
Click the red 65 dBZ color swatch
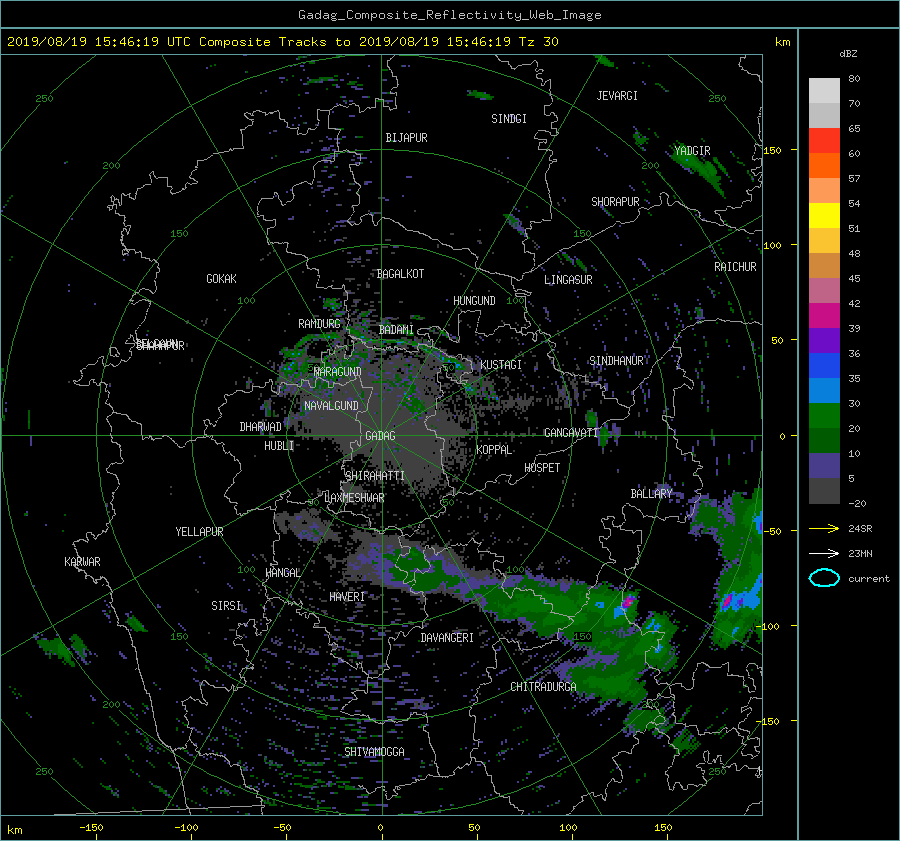tap(824, 140)
